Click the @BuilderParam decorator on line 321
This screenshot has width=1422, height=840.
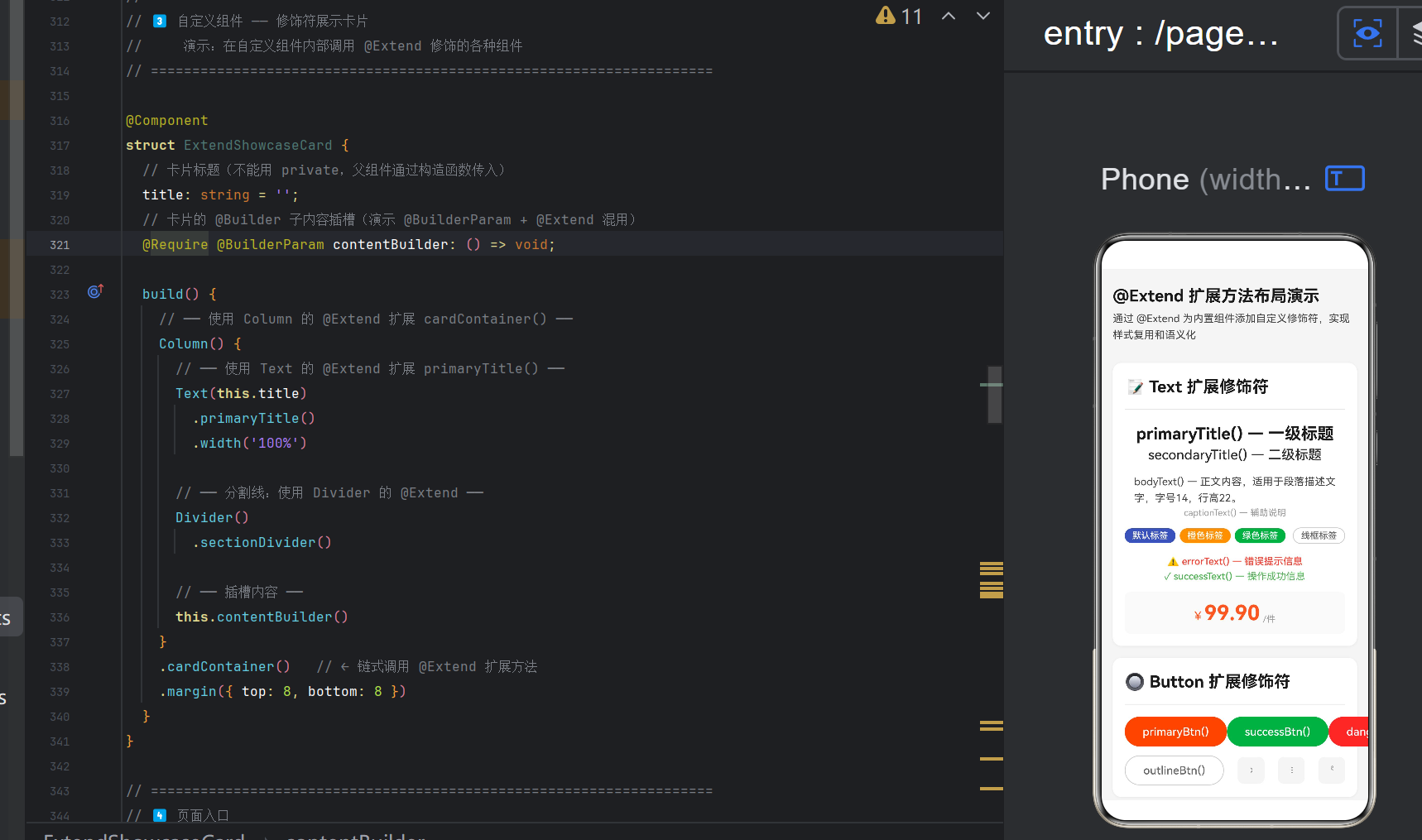click(270, 244)
